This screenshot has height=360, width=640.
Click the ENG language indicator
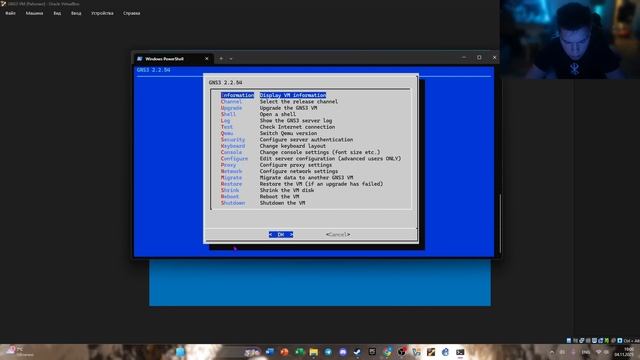point(586,352)
